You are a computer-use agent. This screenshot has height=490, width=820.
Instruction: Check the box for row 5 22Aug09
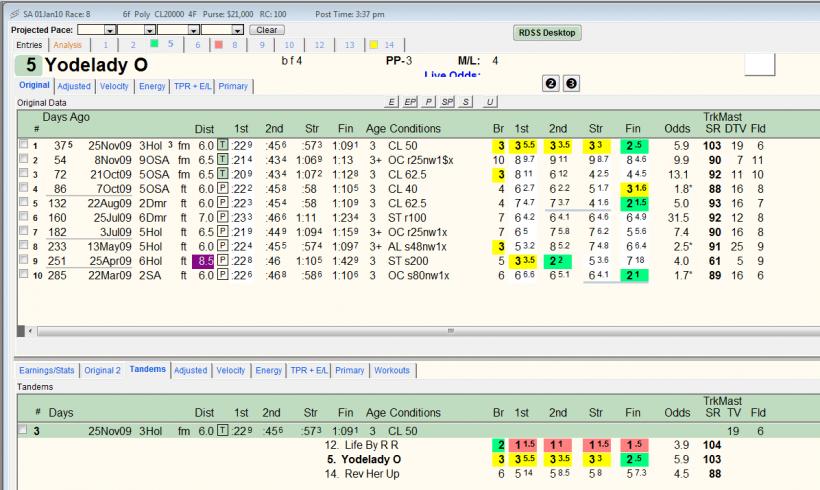pyautogui.click(x=24, y=202)
